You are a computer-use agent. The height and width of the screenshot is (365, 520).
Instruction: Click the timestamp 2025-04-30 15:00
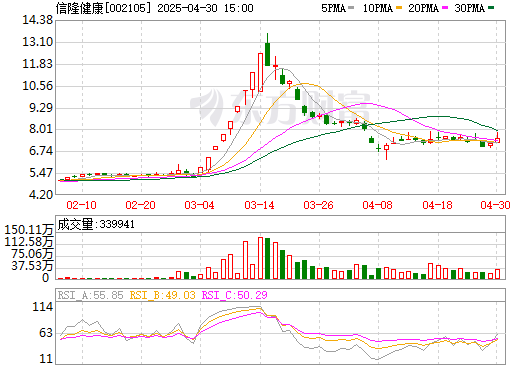coord(205,8)
